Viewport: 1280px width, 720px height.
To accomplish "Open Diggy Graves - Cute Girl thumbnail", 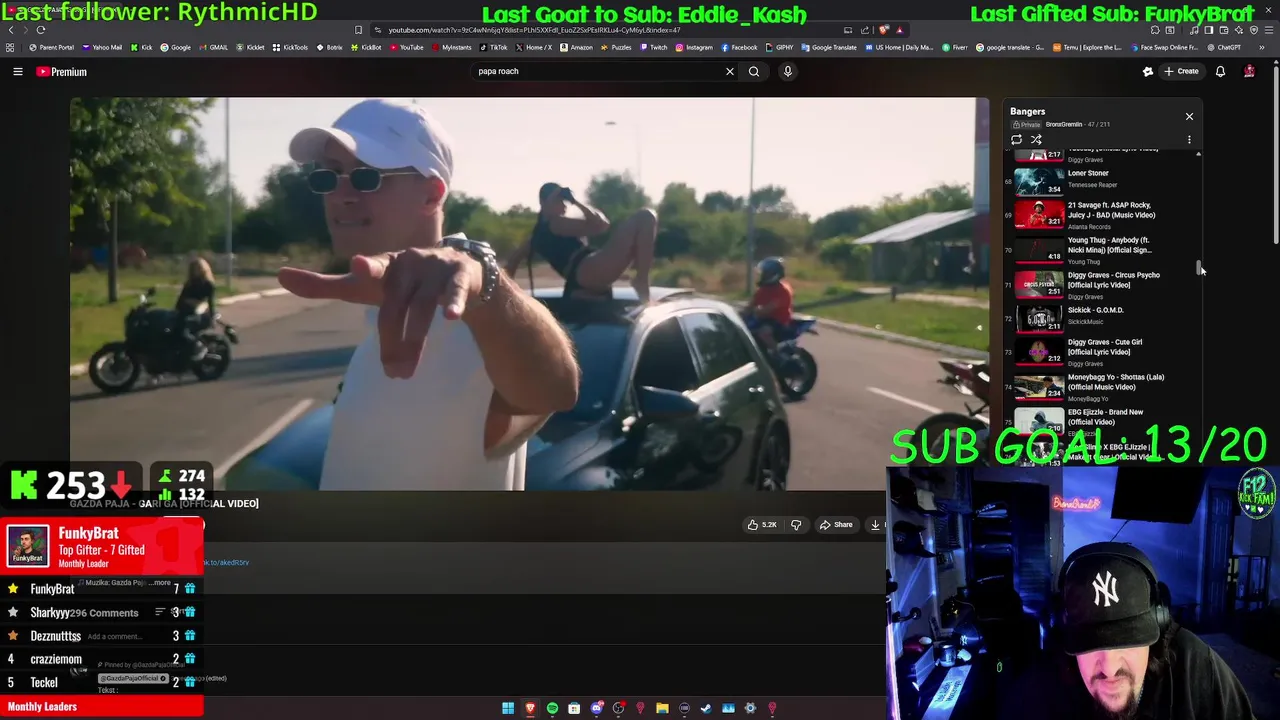I will [1039, 351].
